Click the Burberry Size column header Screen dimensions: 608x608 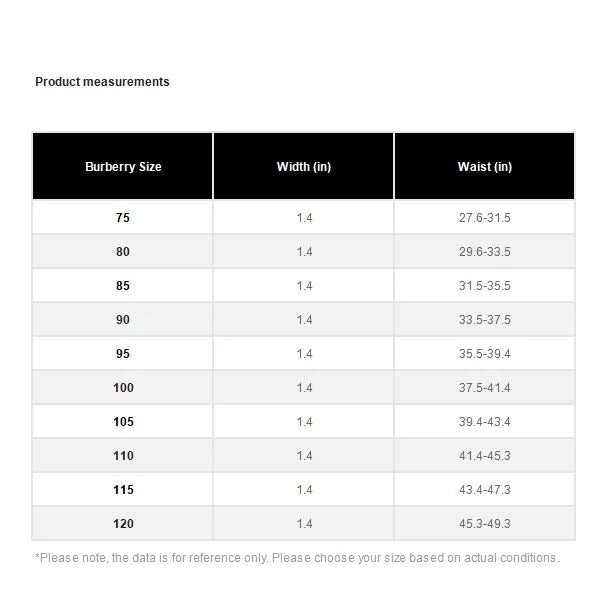pos(123,167)
